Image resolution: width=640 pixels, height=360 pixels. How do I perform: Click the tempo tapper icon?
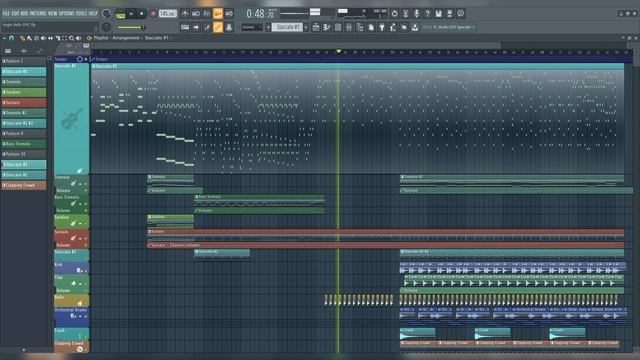[x=393, y=27]
